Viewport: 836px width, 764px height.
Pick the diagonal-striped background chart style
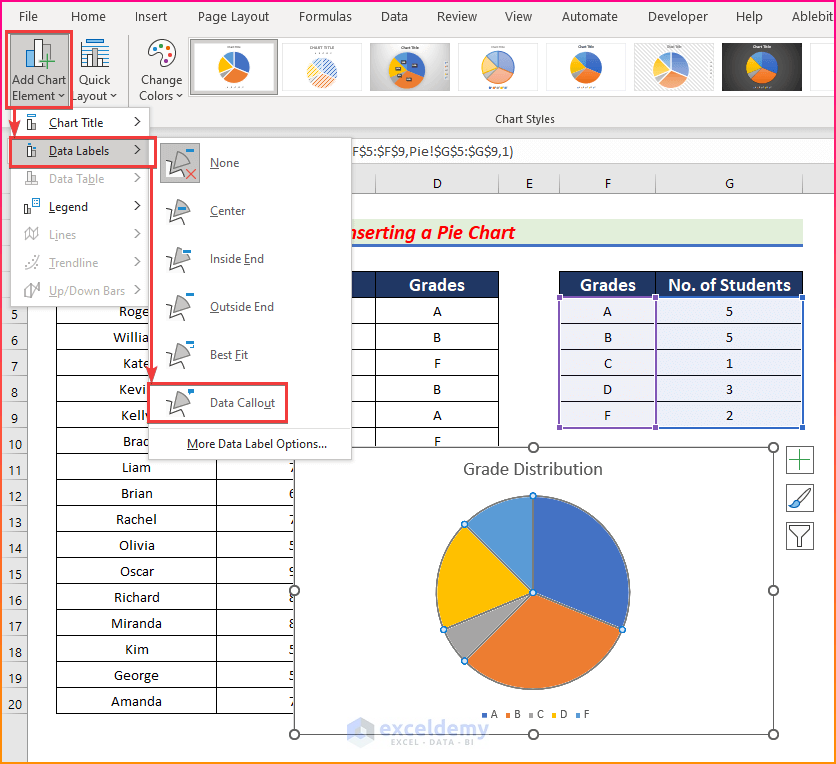[x=673, y=67]
